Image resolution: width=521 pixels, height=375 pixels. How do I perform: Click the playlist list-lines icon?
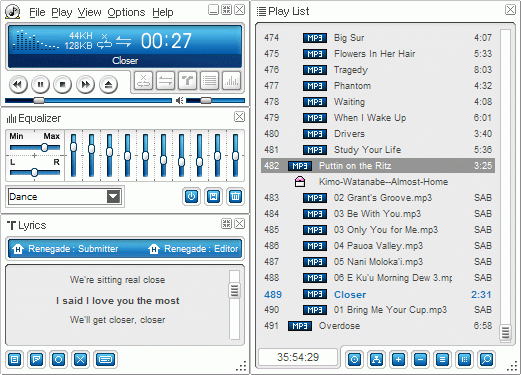pyautogui.click(x=442, y=359)
